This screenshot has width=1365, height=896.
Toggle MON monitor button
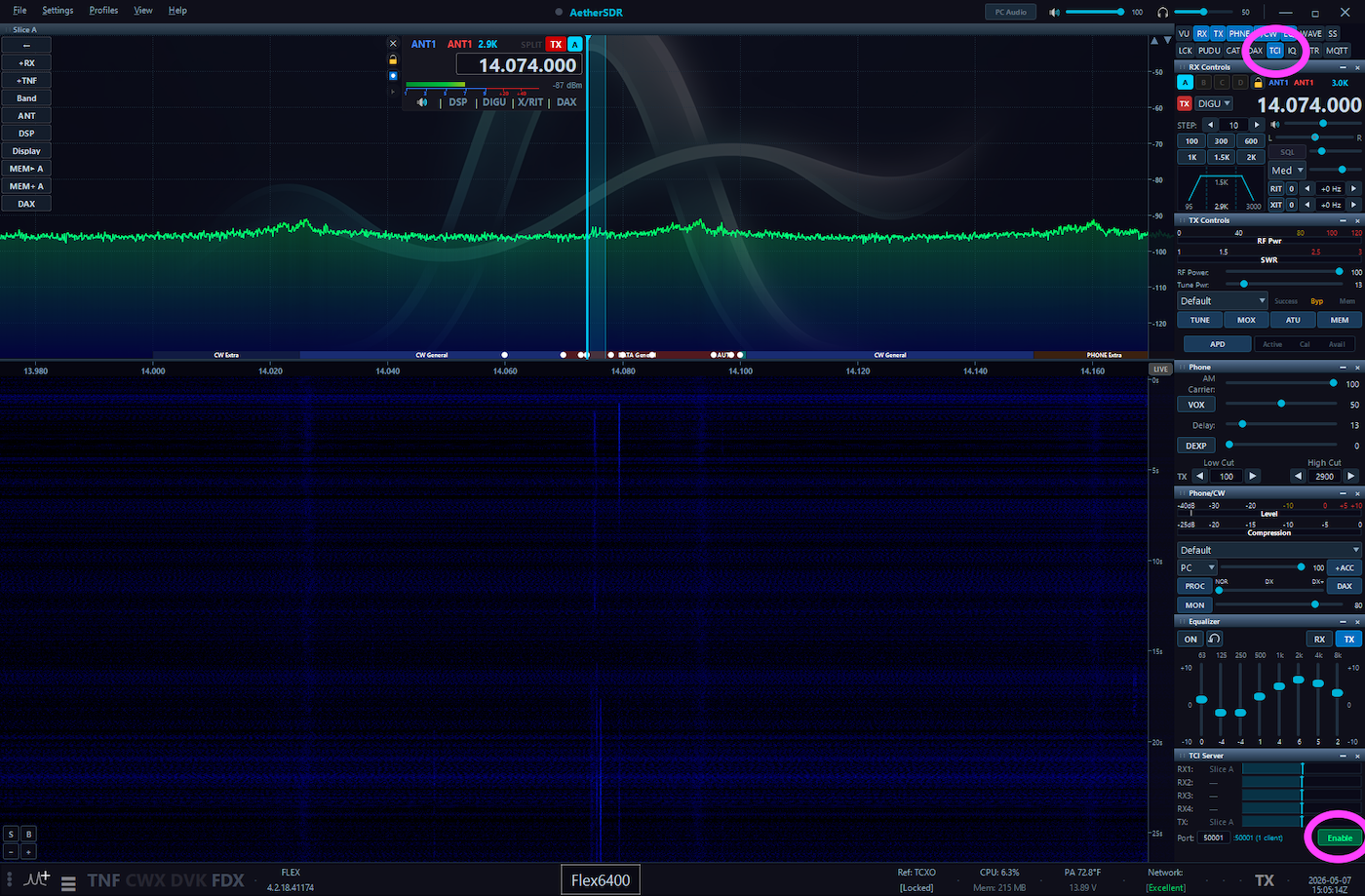[x=1195, y=605]
